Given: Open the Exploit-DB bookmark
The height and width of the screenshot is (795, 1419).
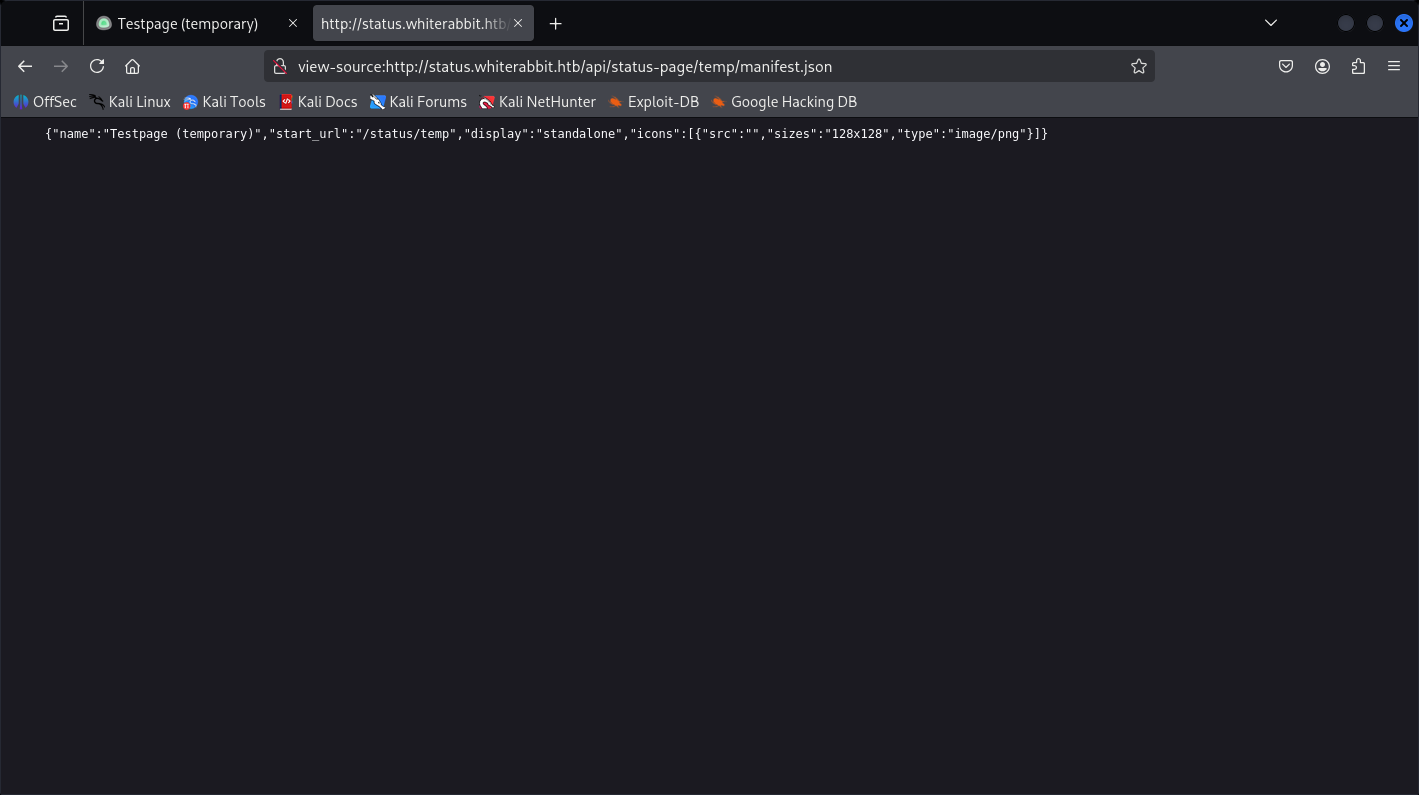Looking at the screenshot, I should [x=654, y=102].
